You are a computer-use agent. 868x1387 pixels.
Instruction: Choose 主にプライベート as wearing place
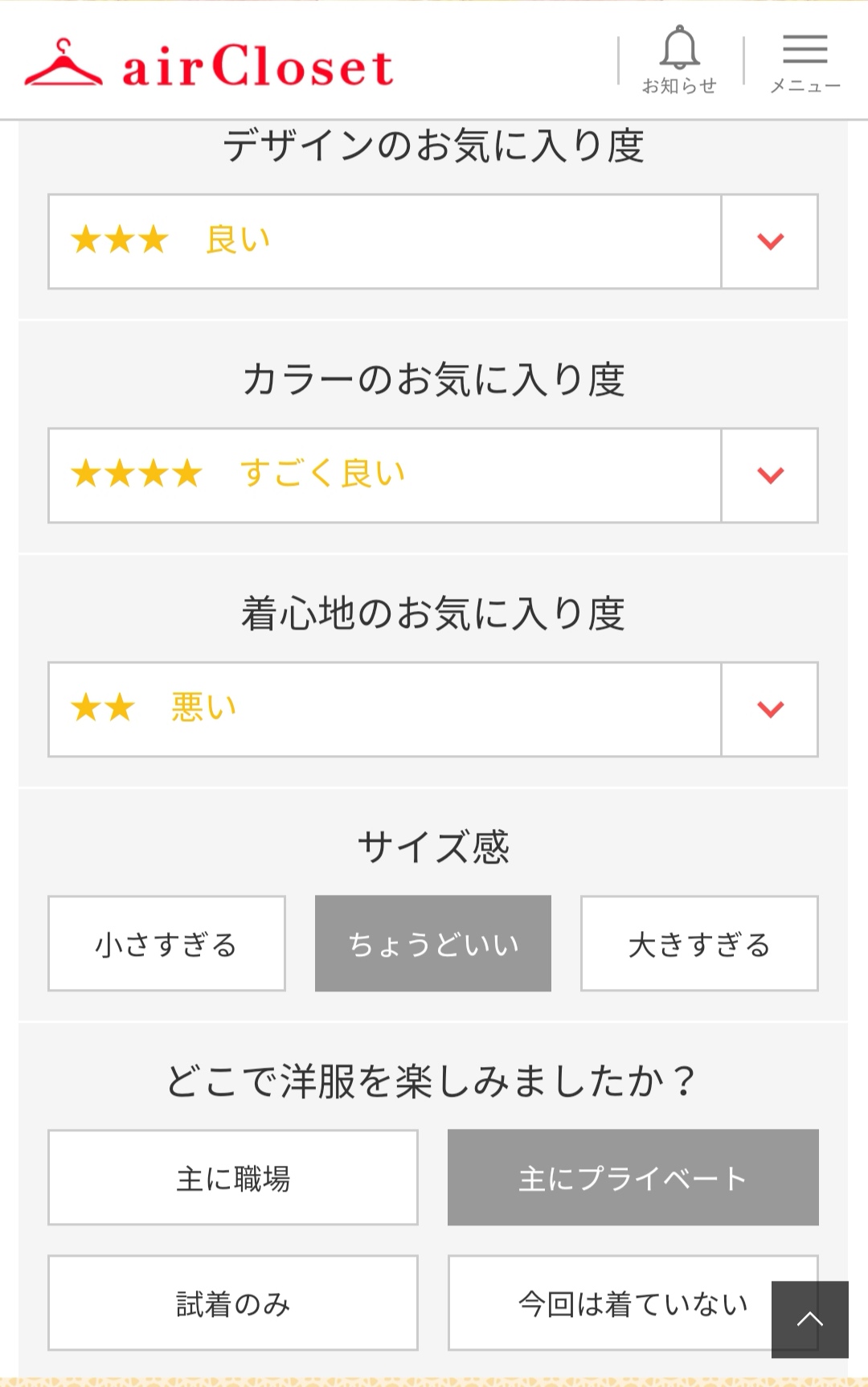coord(633,1177)
